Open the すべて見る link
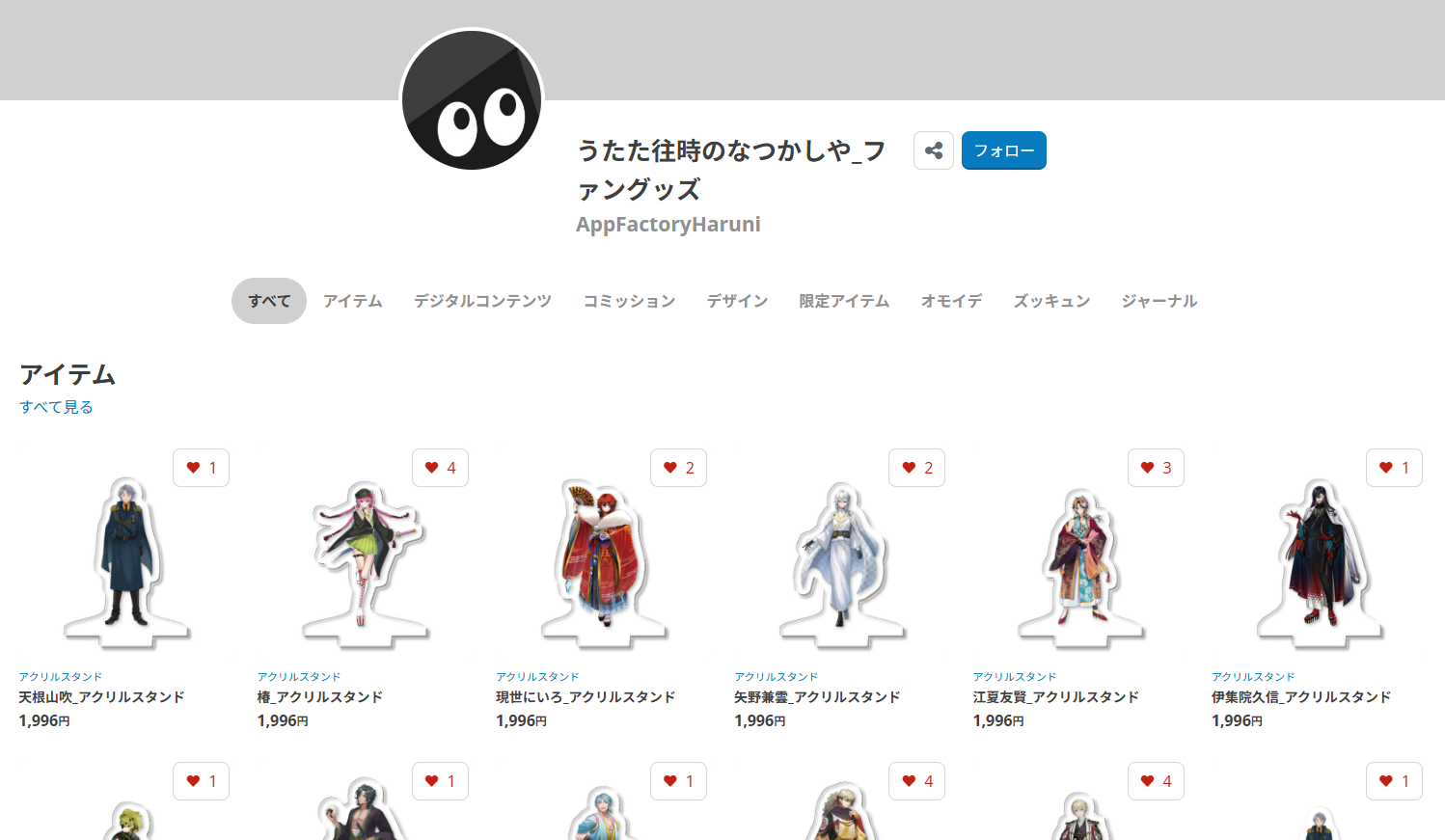1445x840 pixels. coord(56,407)
